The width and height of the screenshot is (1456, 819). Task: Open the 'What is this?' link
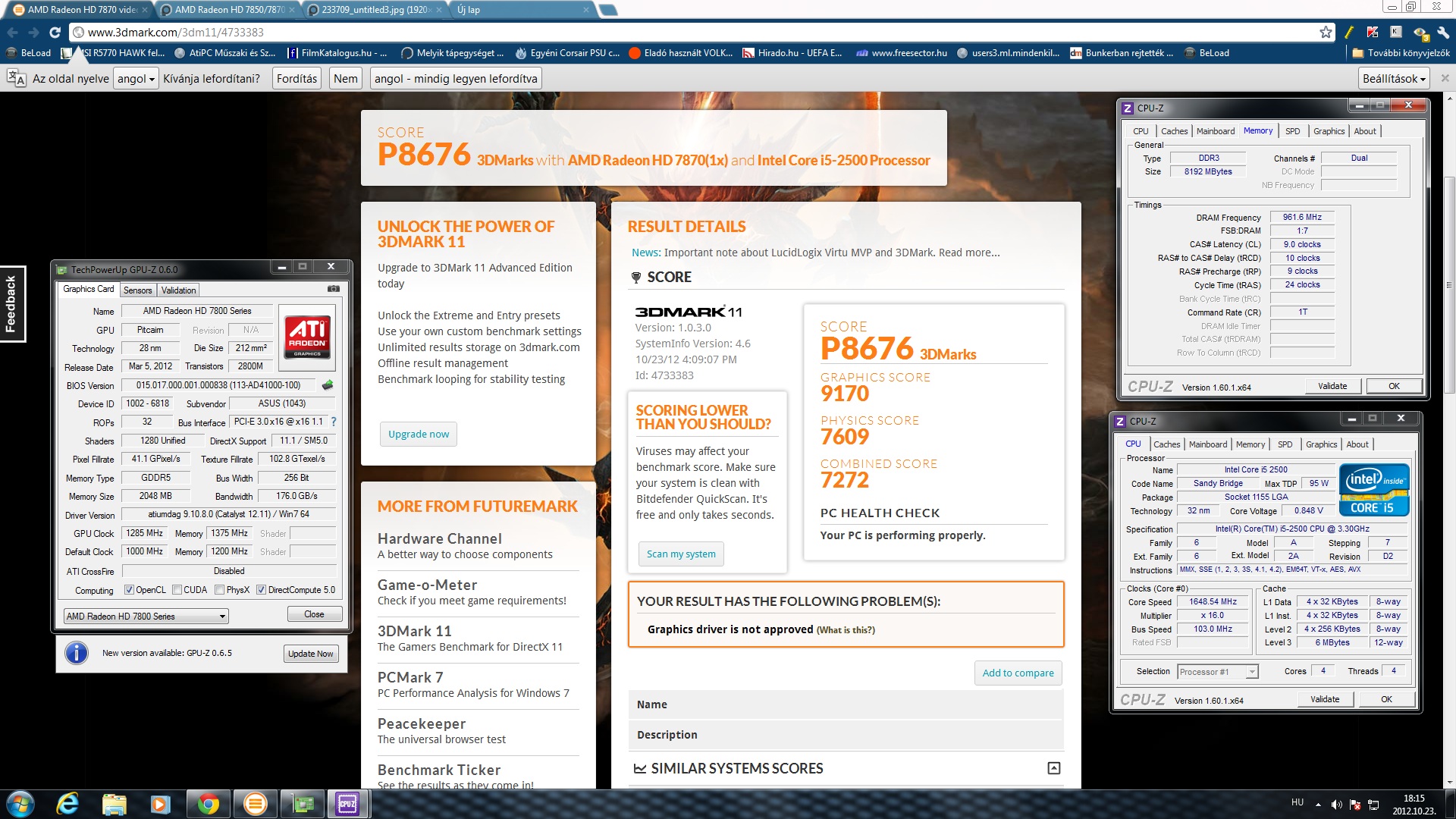click(846, 630)
